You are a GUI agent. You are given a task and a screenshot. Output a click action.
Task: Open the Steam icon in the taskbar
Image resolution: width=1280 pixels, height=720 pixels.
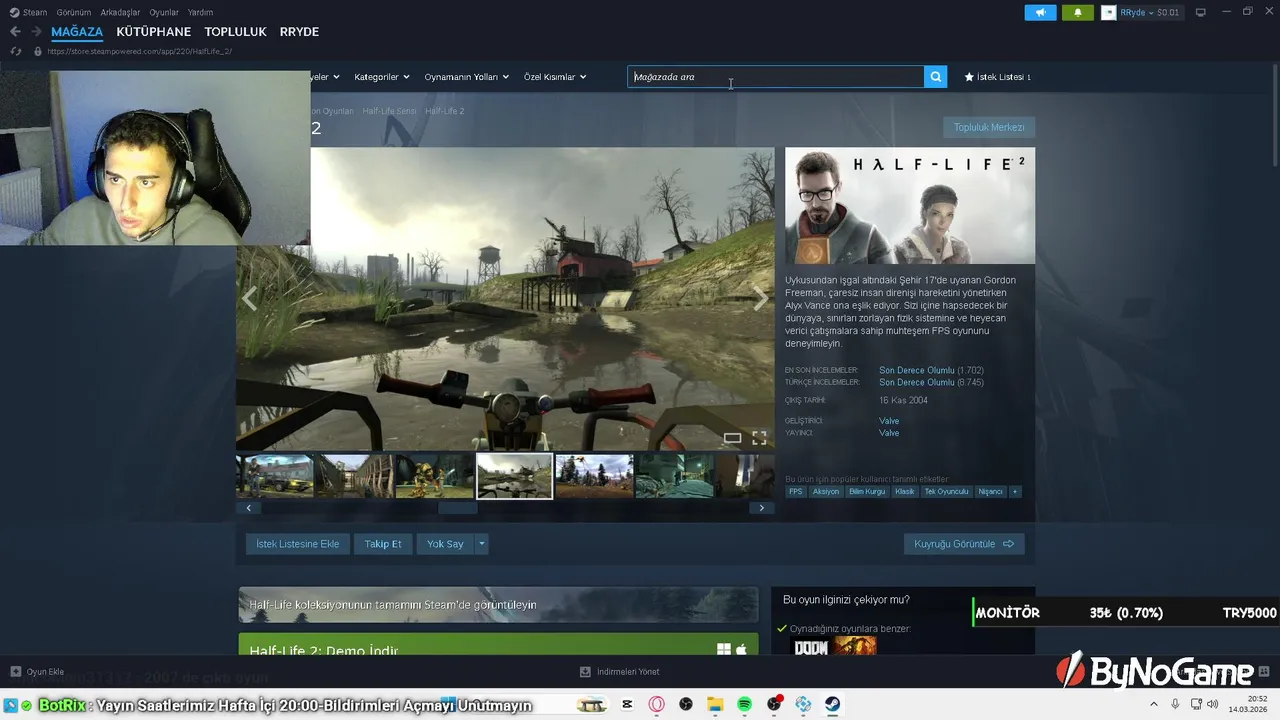tap(832, 704)
